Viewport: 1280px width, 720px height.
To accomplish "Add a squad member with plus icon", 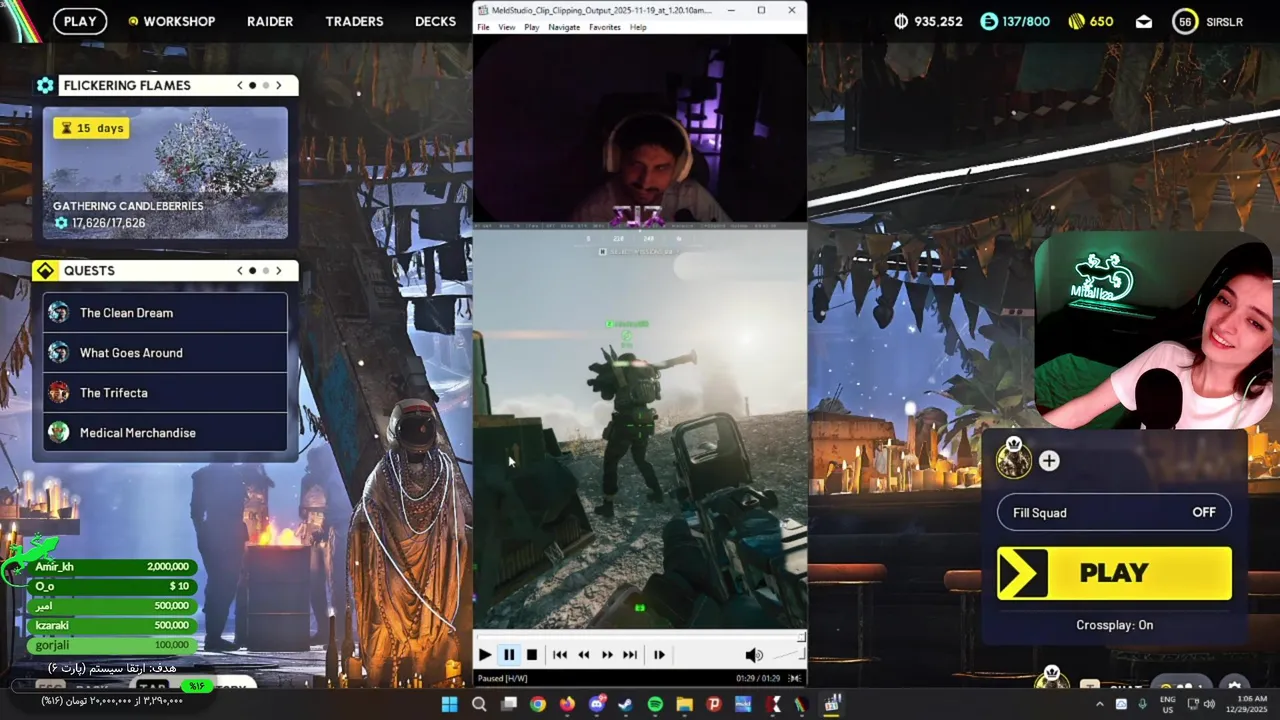I will pyautogui.click(x=1049, y=461).
